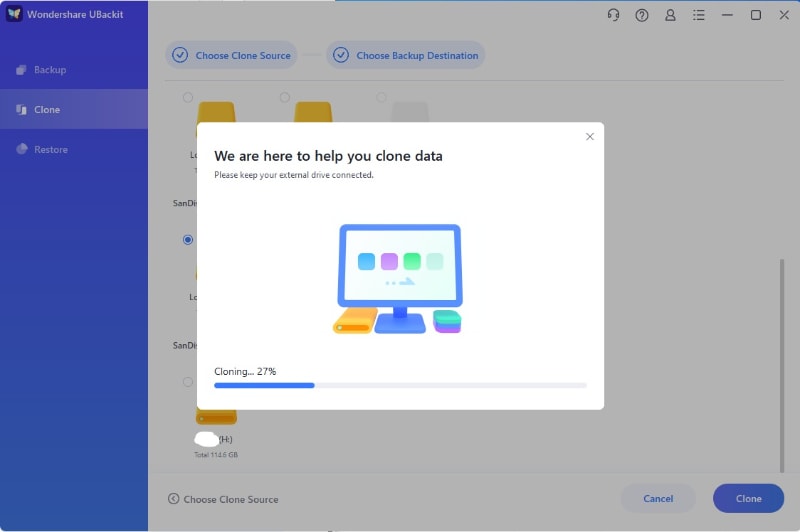Click the H: drive thumbnail
Viewport: 800px width, 532px height.
(x=216, y=417)
